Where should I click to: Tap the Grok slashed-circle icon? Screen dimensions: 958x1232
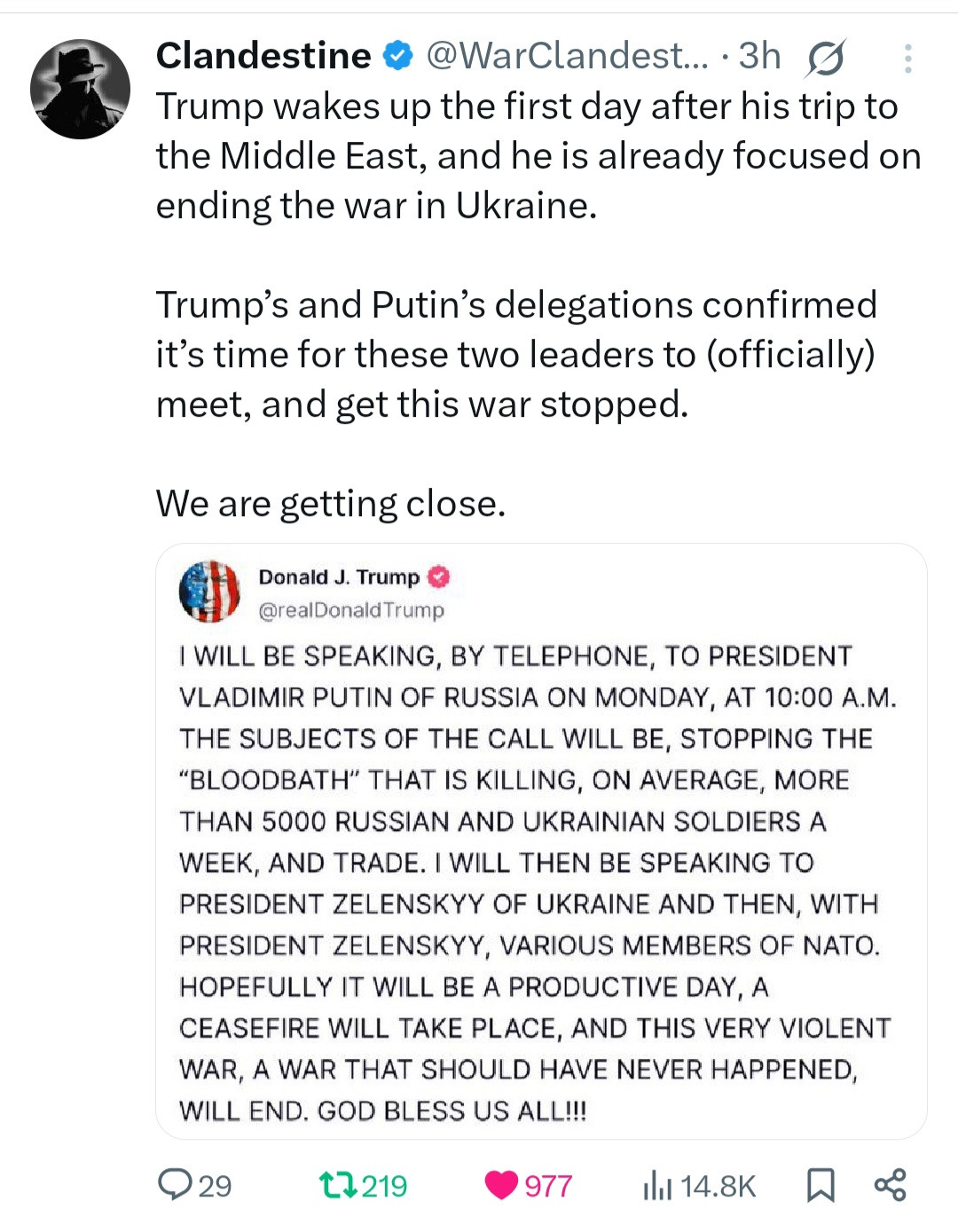[826, 58]
